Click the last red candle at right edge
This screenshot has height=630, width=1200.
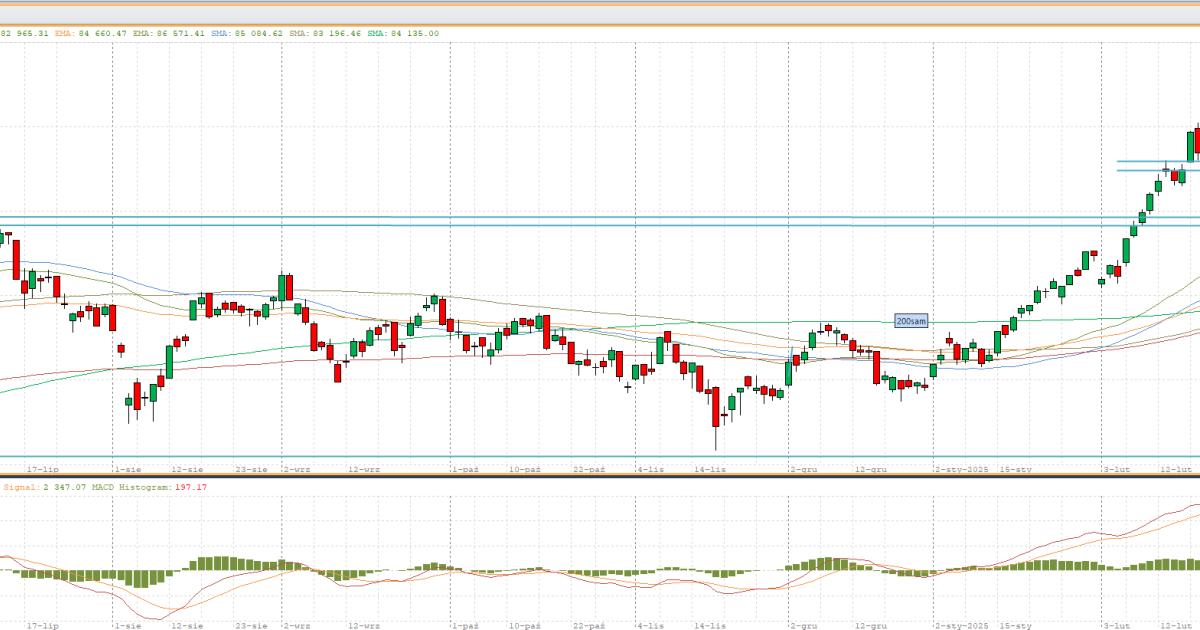(1197, 140)
